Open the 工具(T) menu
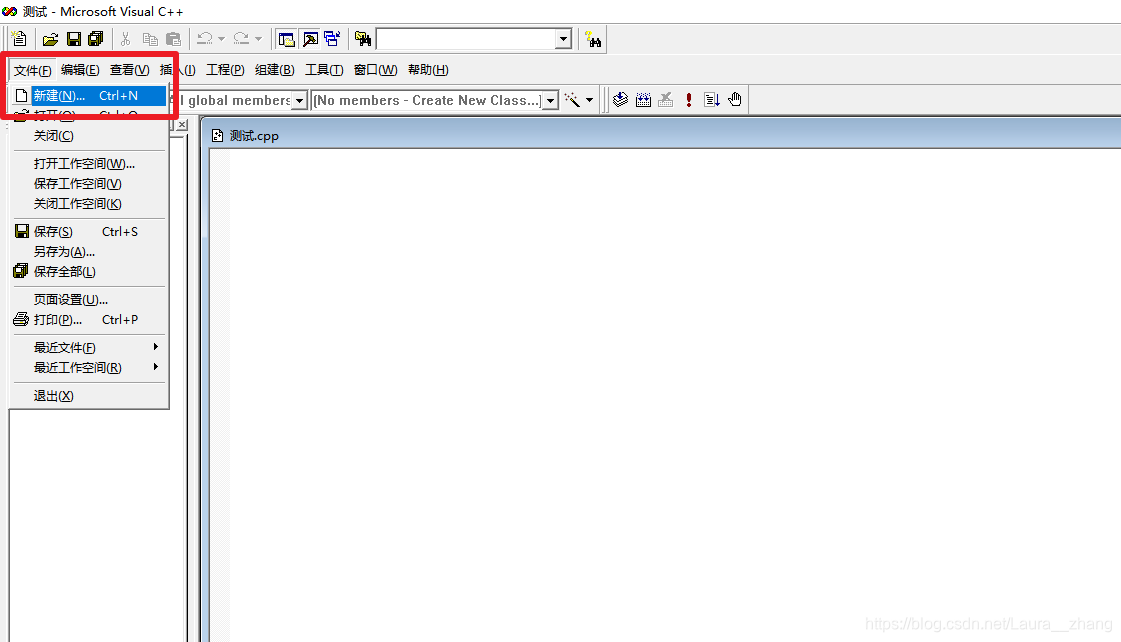1121x642 pixels. tap(324, 69)
